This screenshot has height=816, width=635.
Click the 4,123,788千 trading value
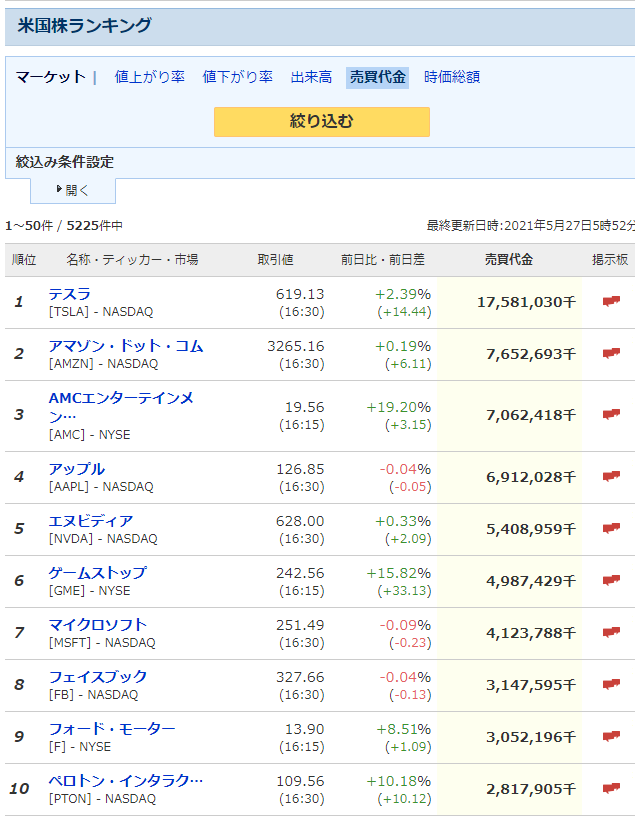[x=531, y=633]
